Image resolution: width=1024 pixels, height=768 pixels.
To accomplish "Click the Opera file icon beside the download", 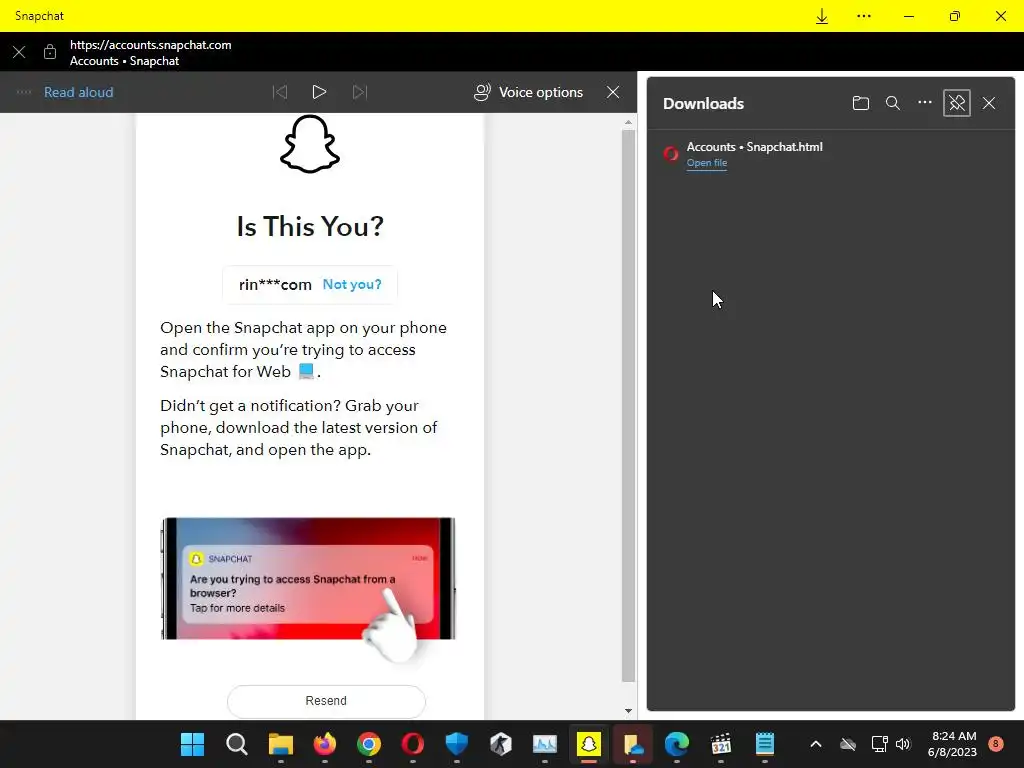I will point(671,154).
